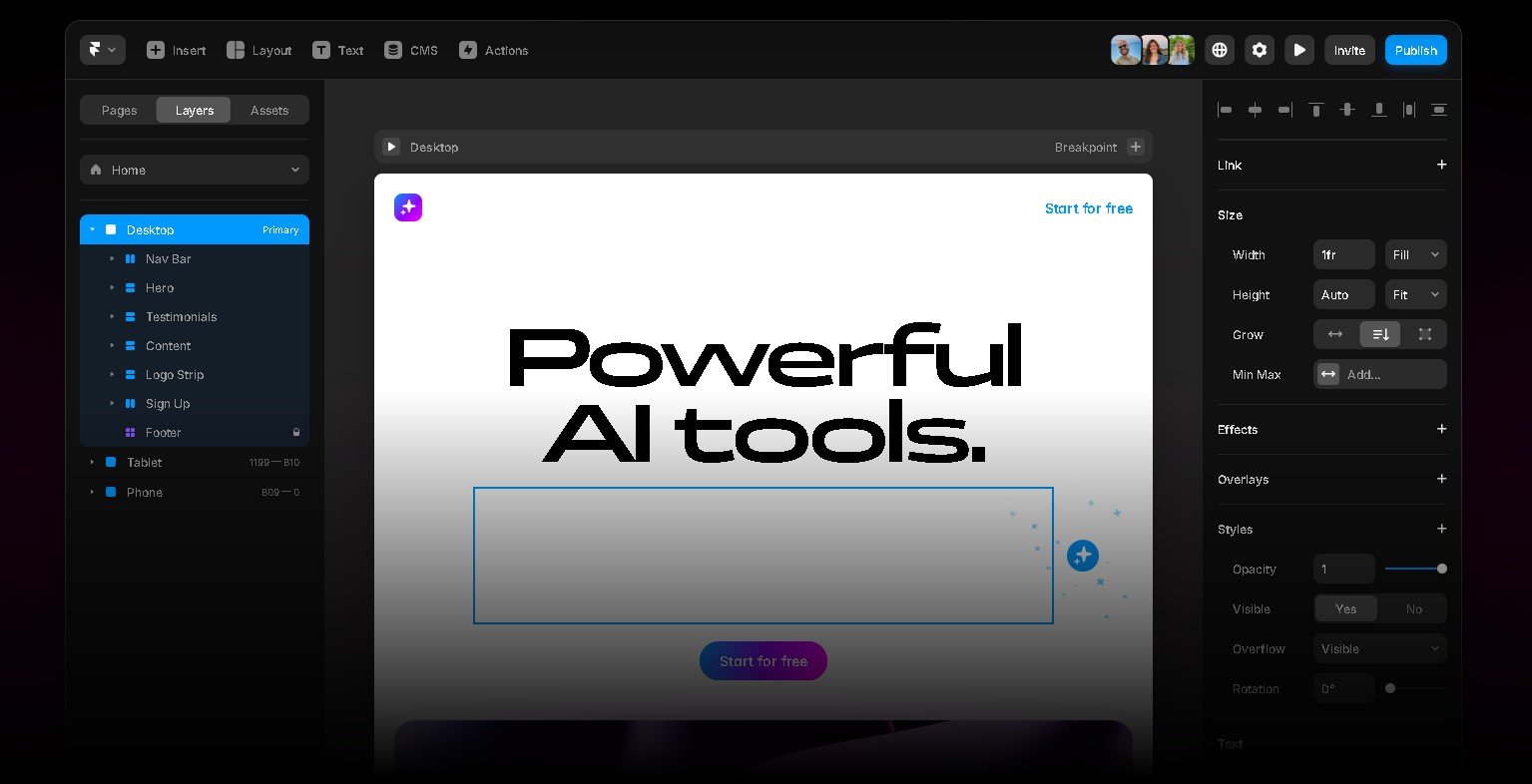This screenshot has height=784, width=1532.
Task: Align top edges icon
Action: 1316,110
